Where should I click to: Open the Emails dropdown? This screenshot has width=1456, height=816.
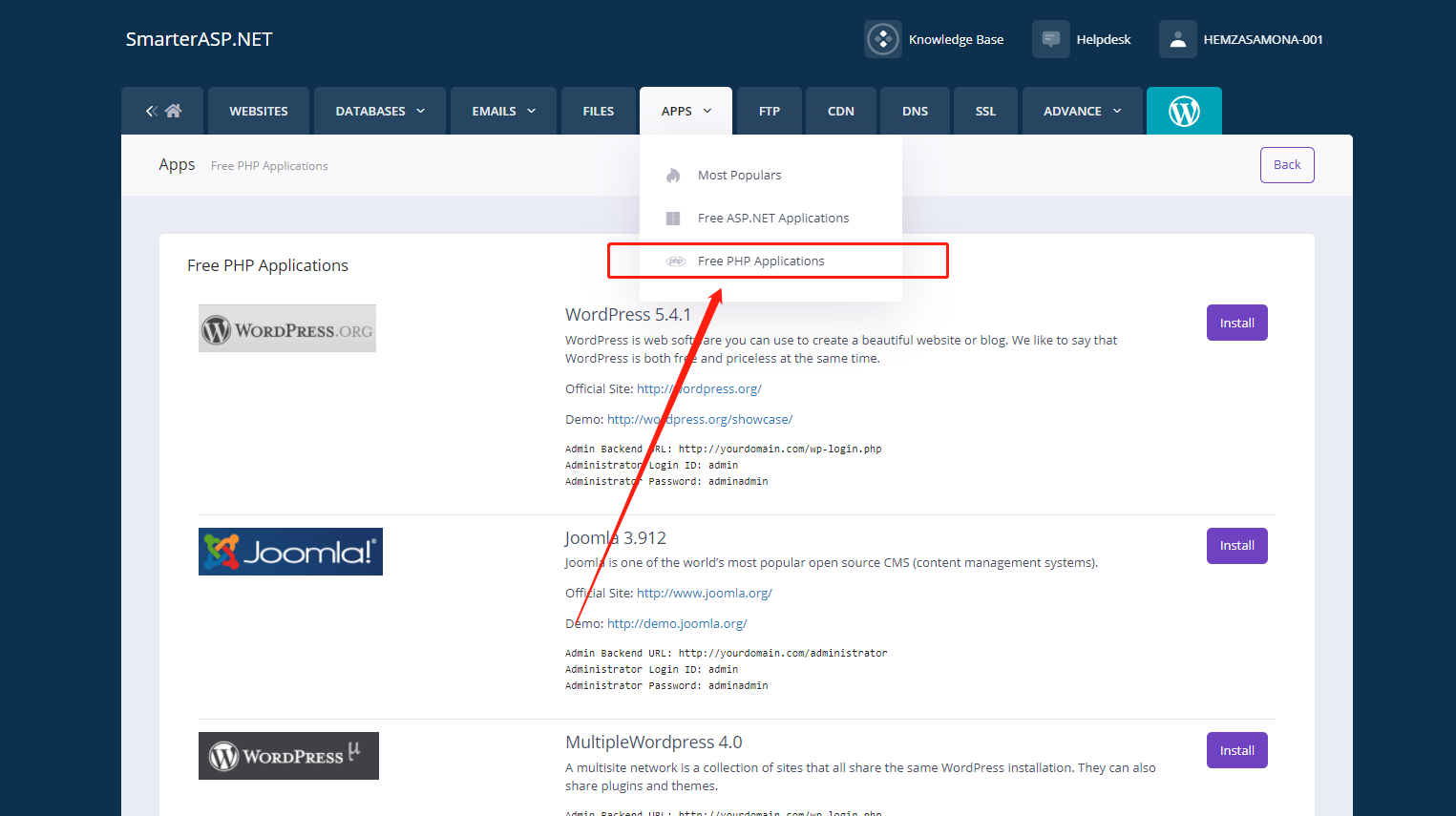503,111
